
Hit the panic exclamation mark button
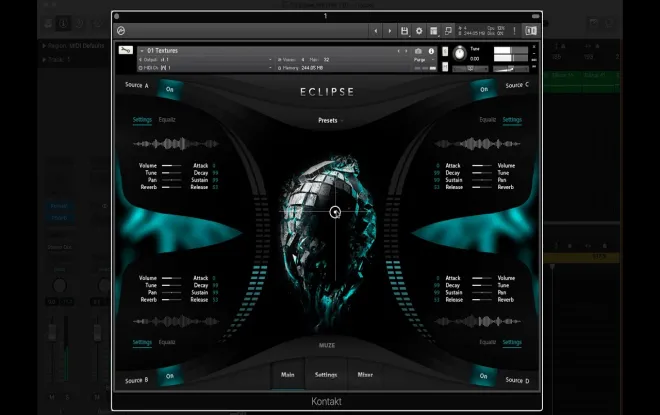click(x=514, y=31)
